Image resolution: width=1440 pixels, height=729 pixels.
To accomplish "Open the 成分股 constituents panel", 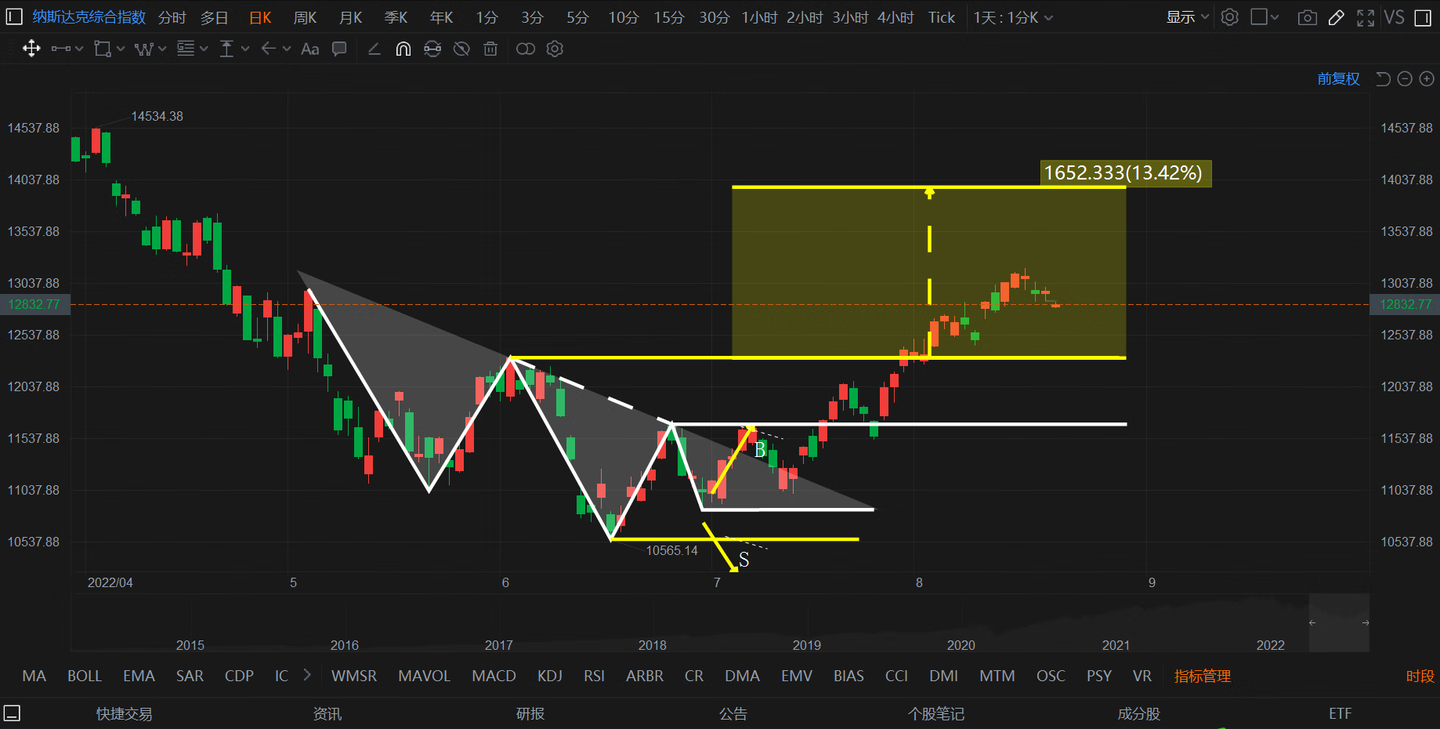I will tap(1139, 714).
